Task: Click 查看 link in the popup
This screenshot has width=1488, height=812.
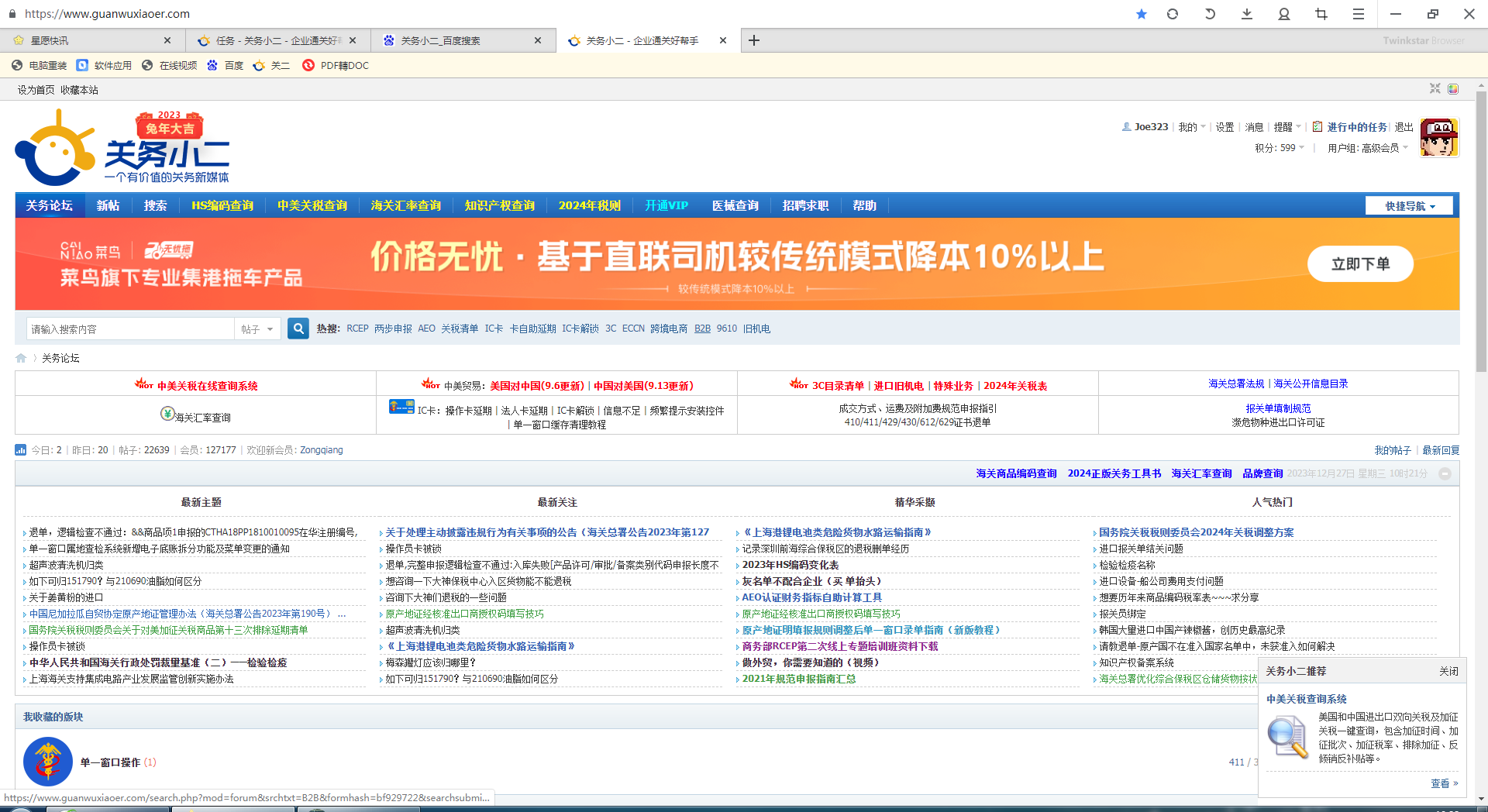Action: click(x=1444, y=783)
